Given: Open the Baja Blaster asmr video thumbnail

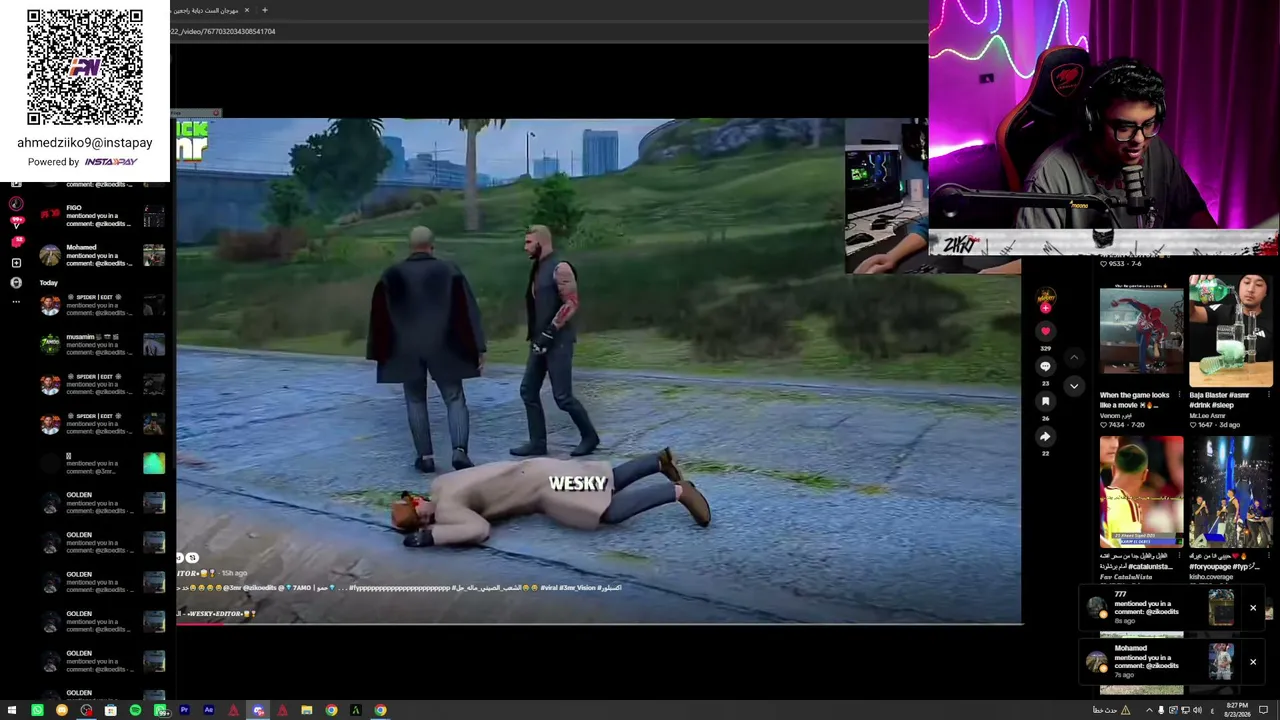Looking at the screenshot, I should tap(1230, 331).
